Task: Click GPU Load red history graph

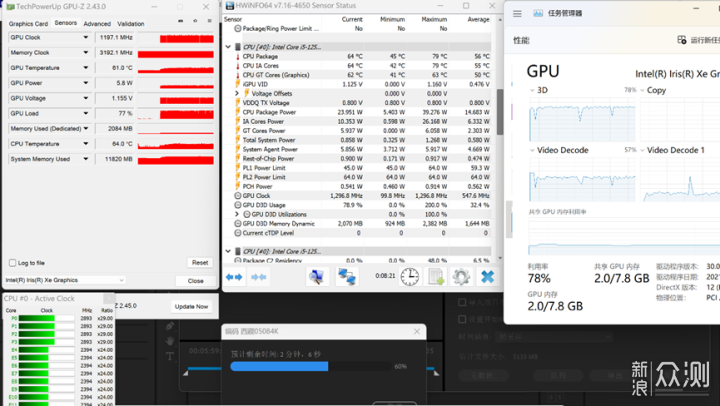Action: coord(175,113)
